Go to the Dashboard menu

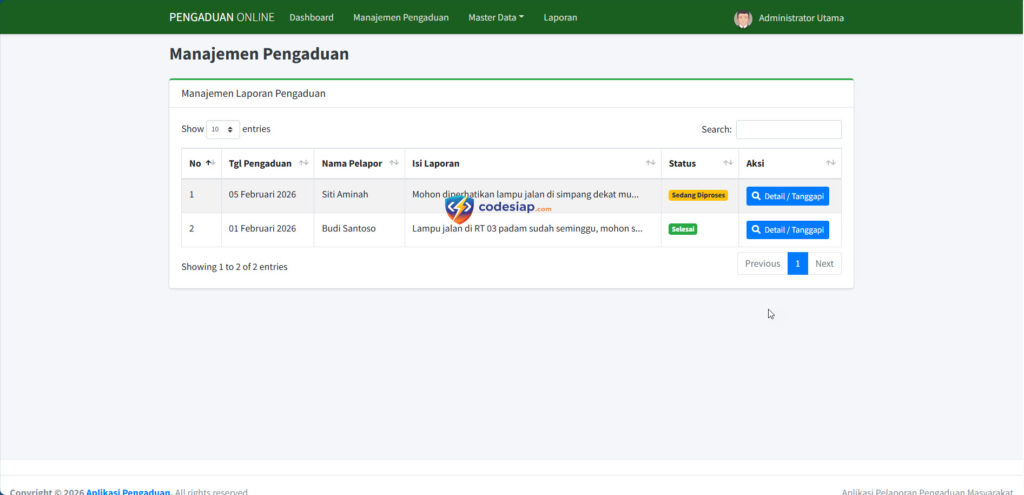[x=311, y=17]
